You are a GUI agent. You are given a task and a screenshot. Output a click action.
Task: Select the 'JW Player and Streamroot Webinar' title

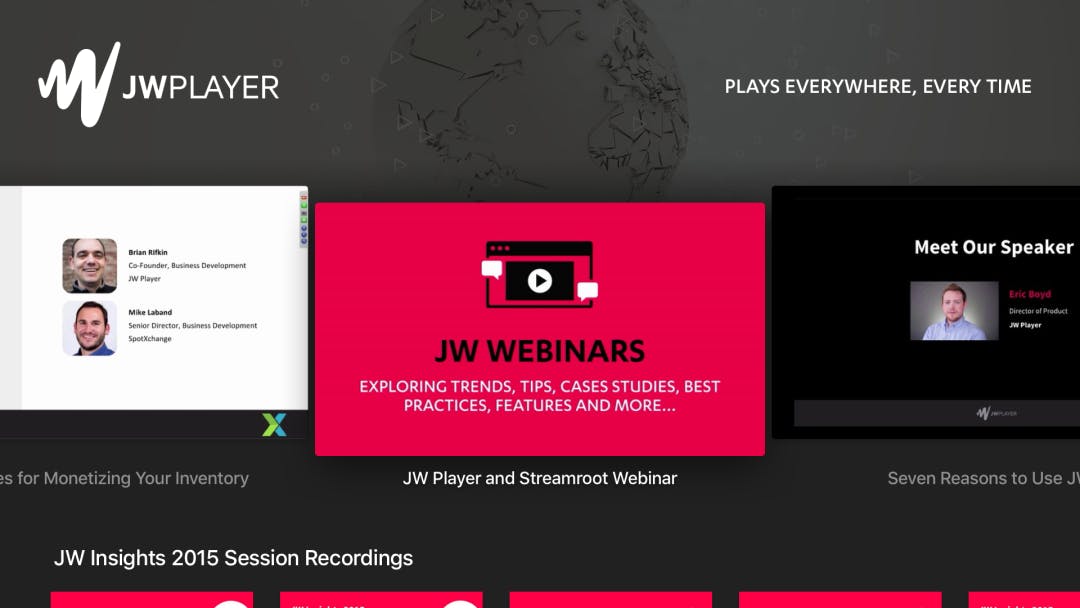click(540, 478)
